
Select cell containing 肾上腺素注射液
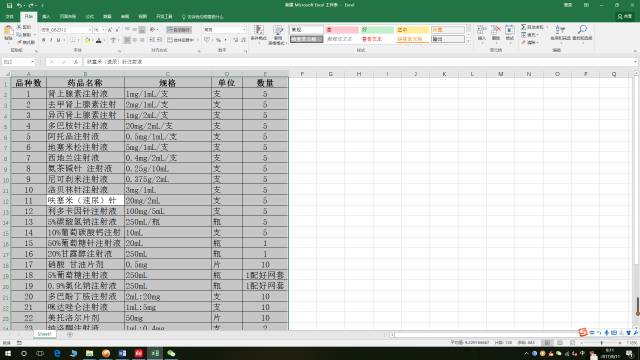tap(85, 94)
